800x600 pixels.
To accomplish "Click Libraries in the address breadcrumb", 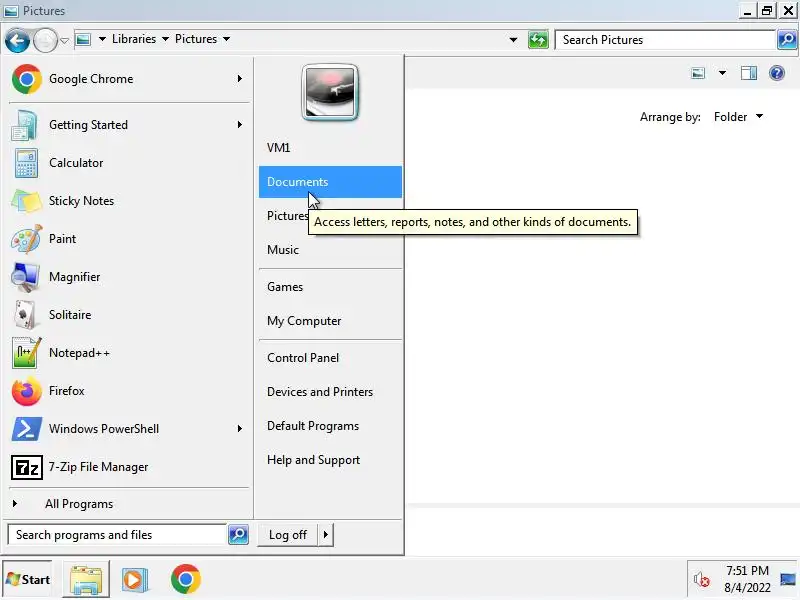I will point(134,39).
